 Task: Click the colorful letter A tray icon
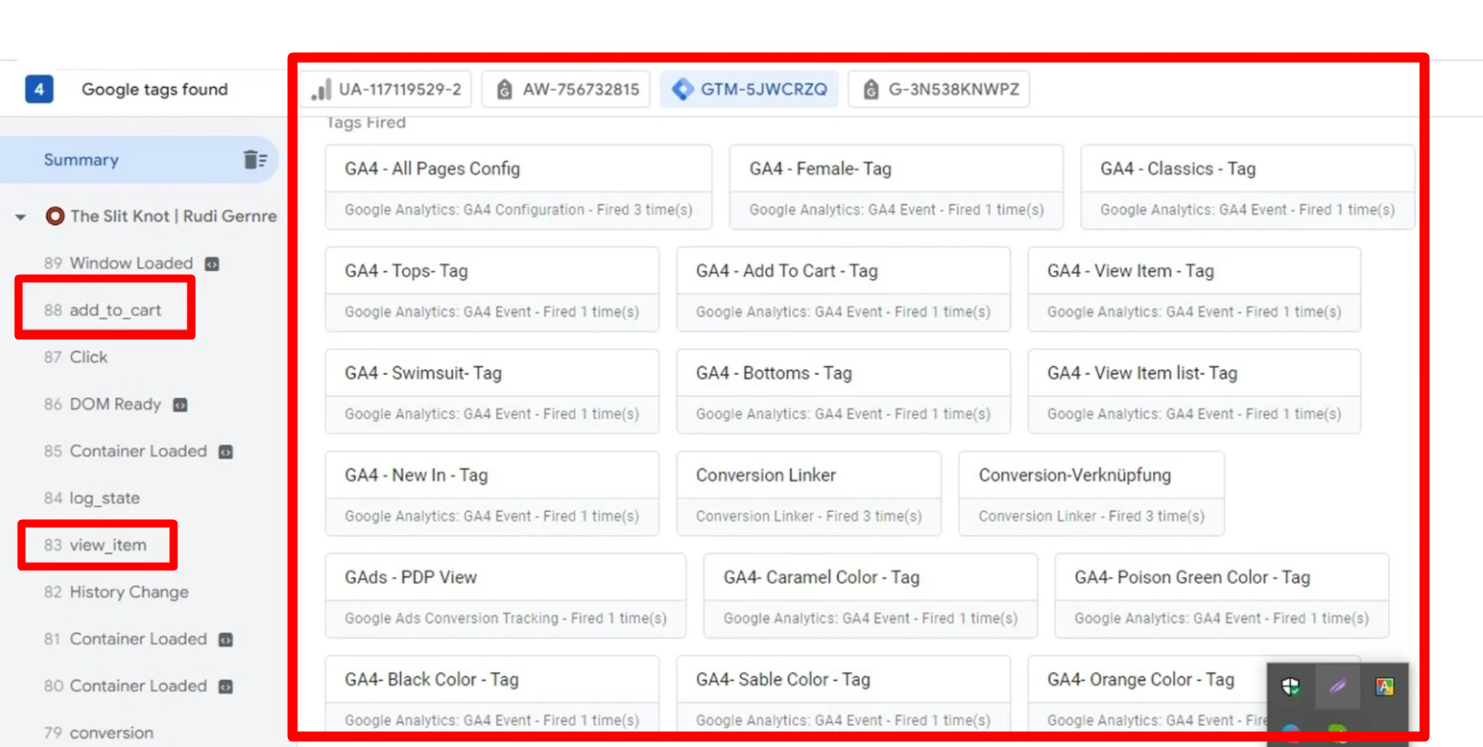click(1384, 687)
